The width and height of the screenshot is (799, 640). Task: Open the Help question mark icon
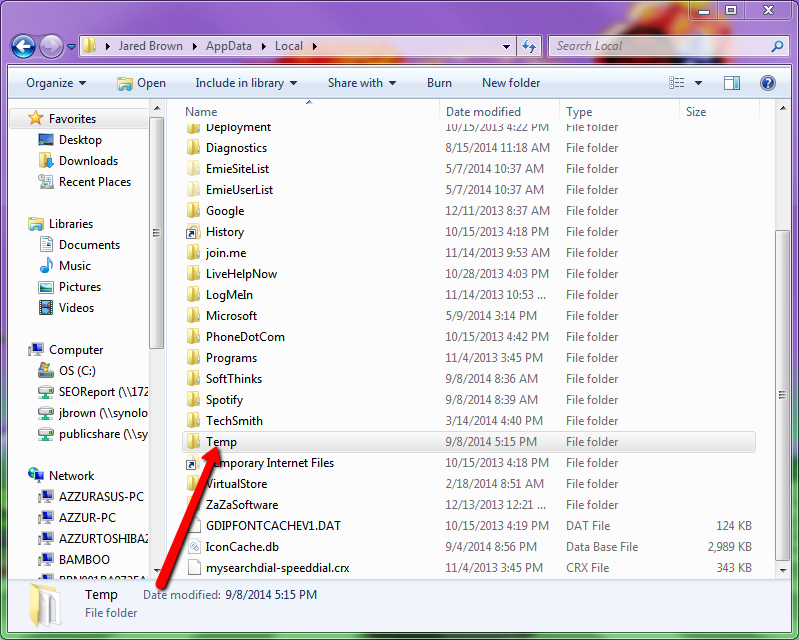767,83
